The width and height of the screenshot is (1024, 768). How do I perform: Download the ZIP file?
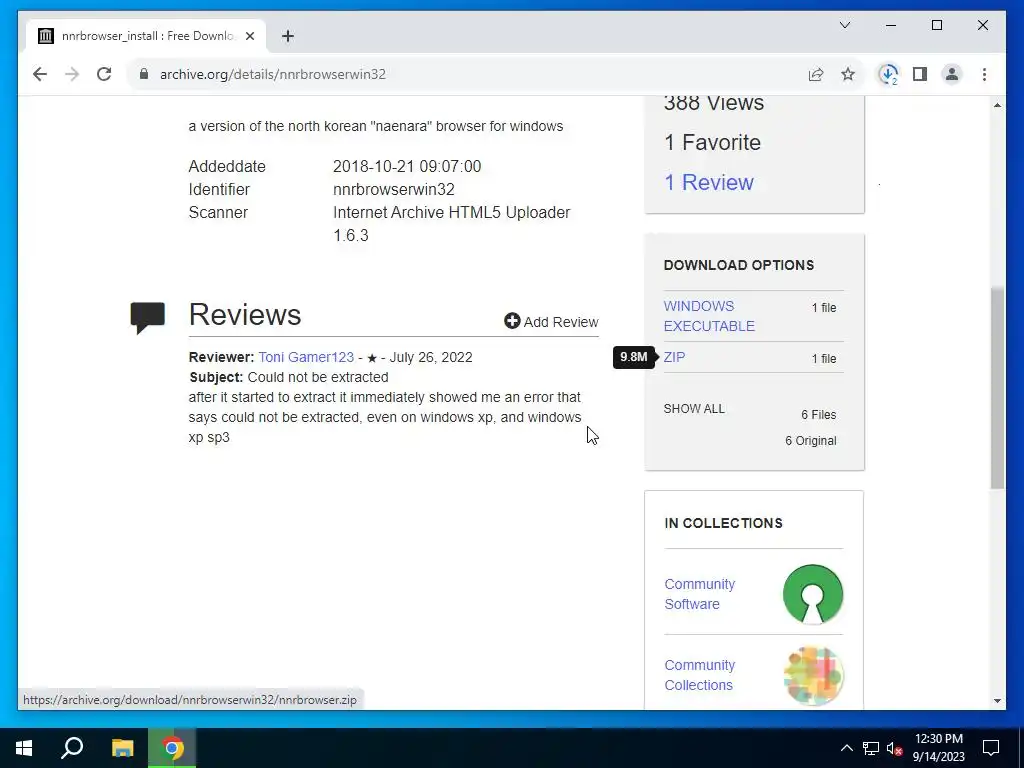(x=674, y=357)
